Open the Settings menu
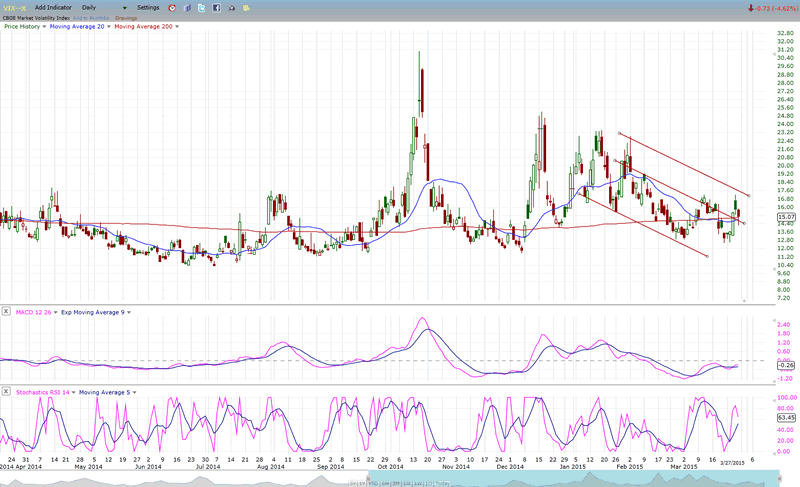Image resolution: width=800 pixels, height=487 pixels. (x=148, y=8)
